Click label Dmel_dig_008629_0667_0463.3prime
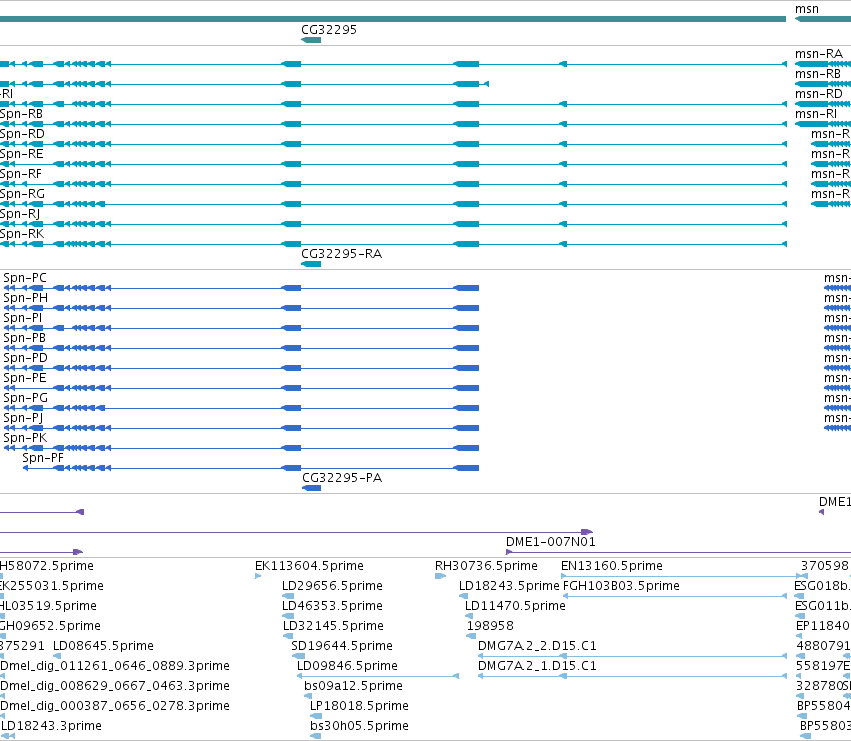 [x=115, y=686]
